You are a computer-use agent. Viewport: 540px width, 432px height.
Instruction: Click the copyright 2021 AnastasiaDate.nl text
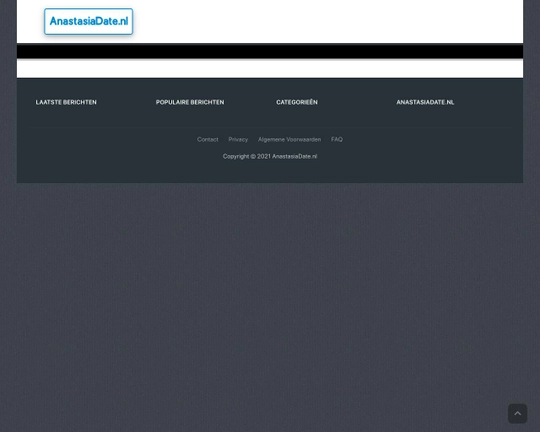[270, 156]
